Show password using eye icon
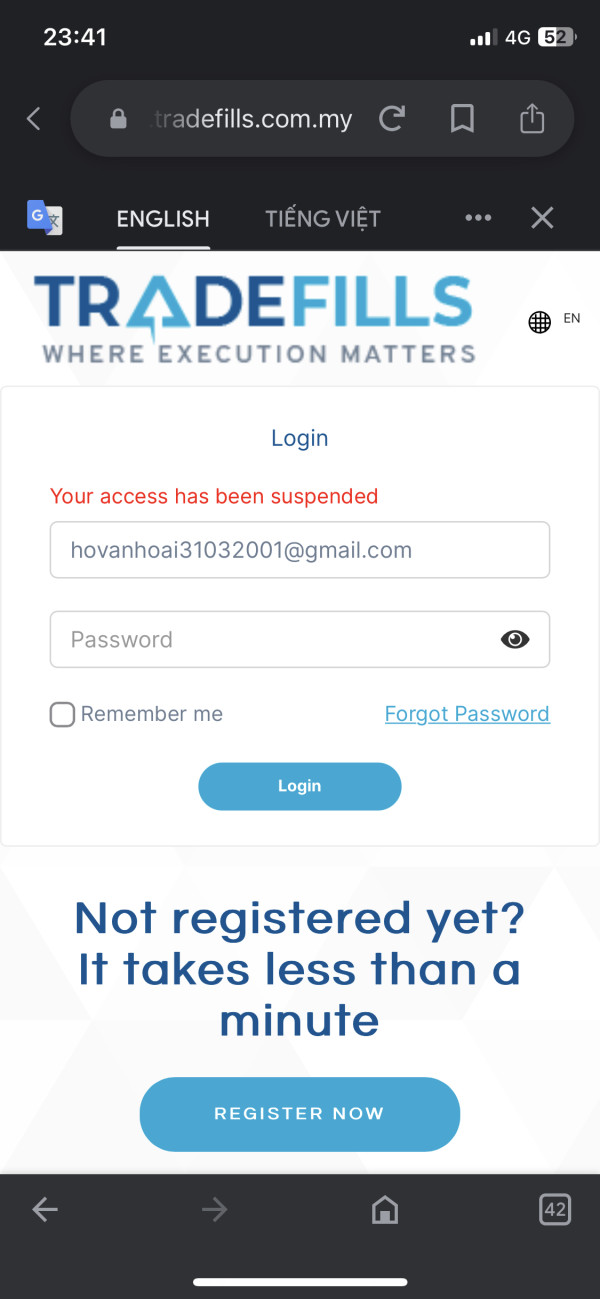This screenshot has width=600, height=1299. pyautogui.click(x=515, y=640)
